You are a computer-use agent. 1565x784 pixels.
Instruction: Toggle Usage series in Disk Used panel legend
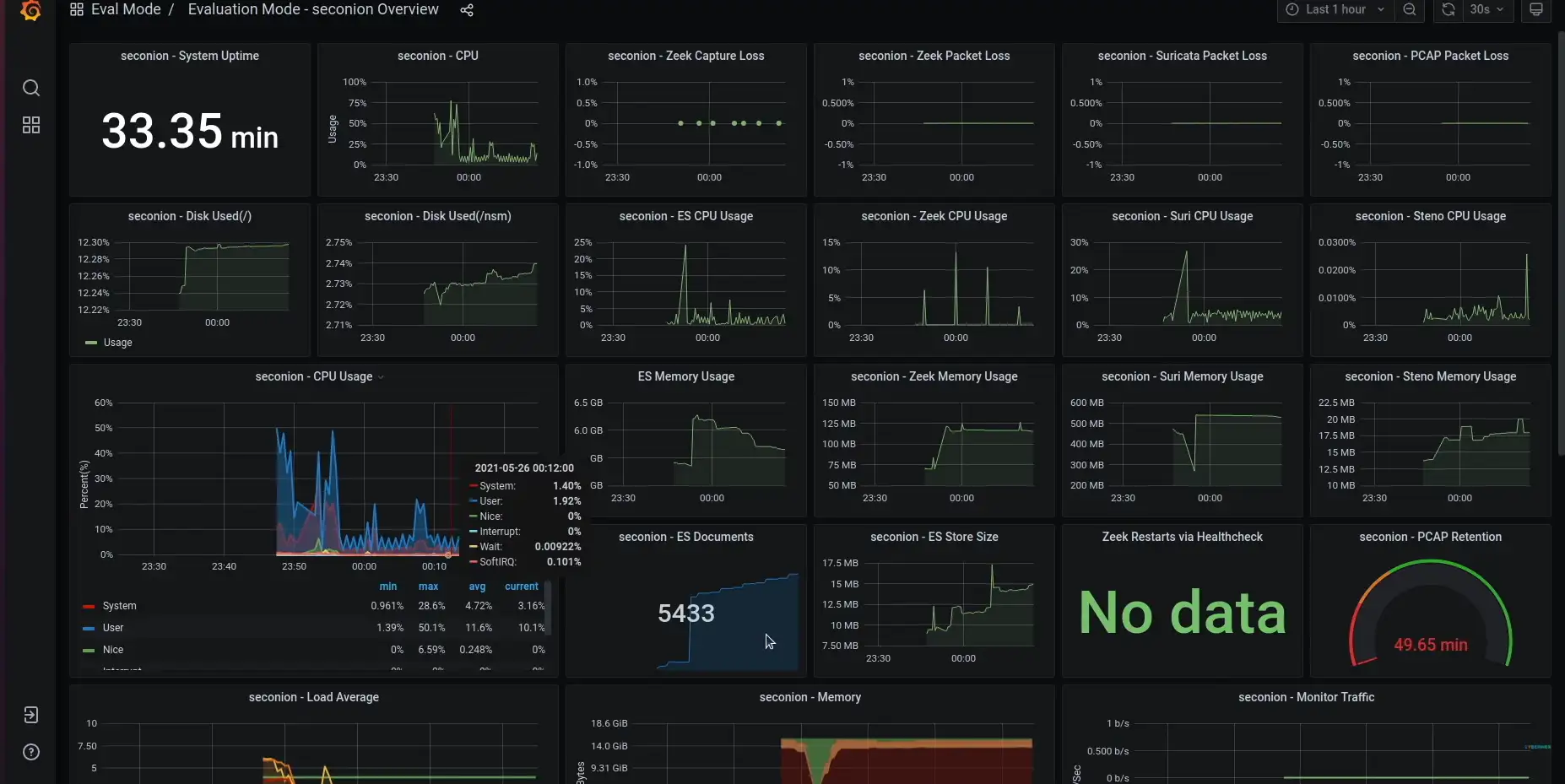[118, 343]
